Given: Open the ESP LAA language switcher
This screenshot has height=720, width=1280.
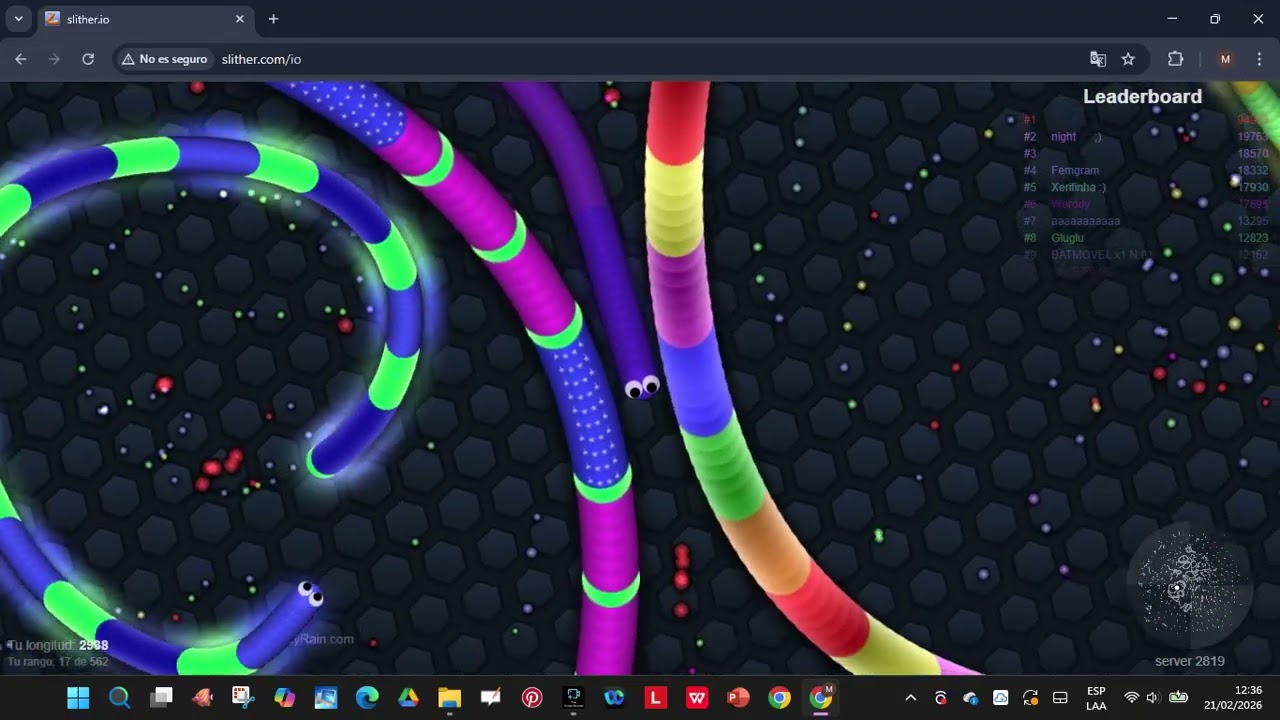Looking at the screenshot, I should click(1096, 698).
